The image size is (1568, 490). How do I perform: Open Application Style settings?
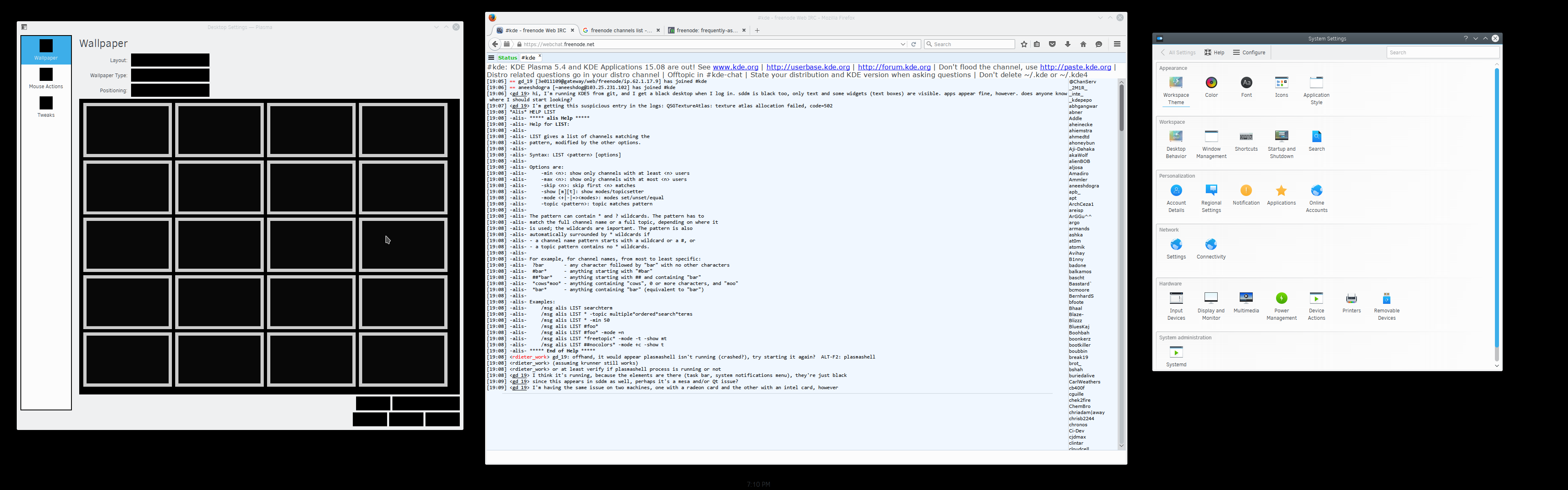[1316, 90]
